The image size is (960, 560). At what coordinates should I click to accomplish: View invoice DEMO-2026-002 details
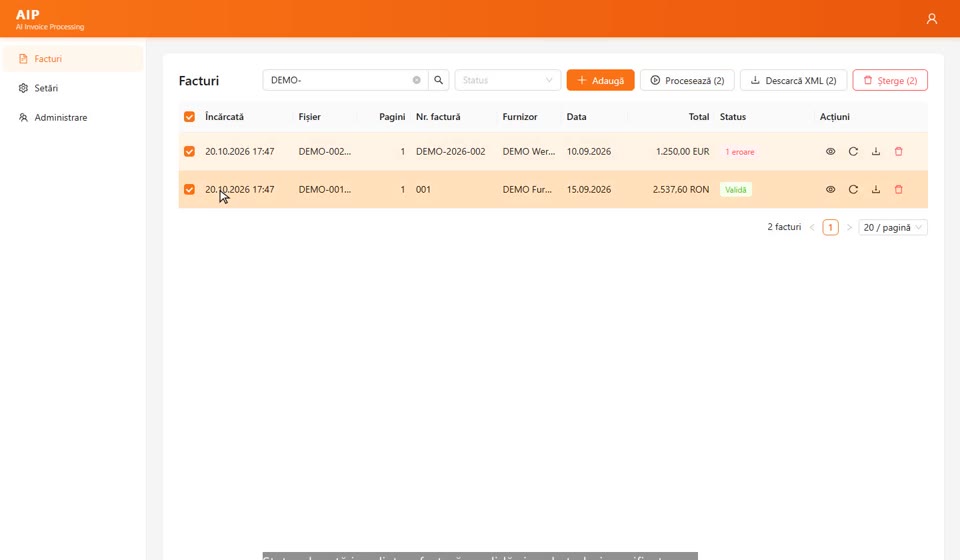(830, 152)
